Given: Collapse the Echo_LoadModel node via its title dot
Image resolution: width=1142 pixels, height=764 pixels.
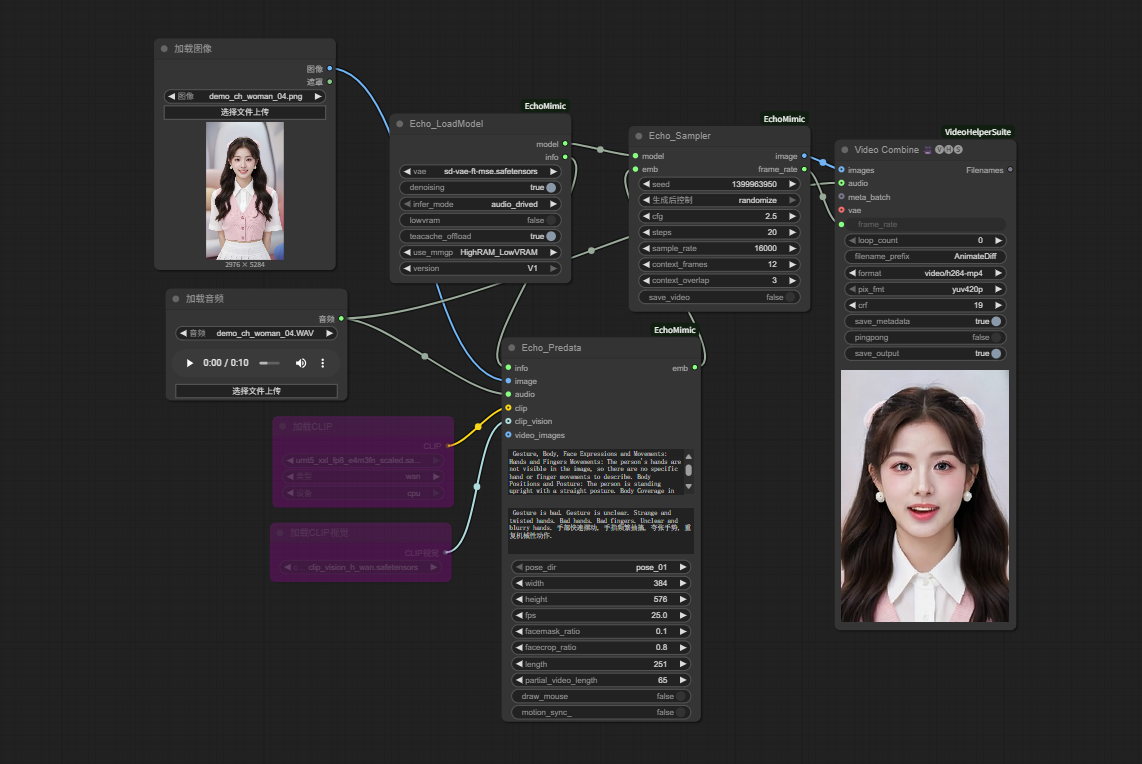Looking at the screenshot, I should pyautogui.click(x=399, y=124).
